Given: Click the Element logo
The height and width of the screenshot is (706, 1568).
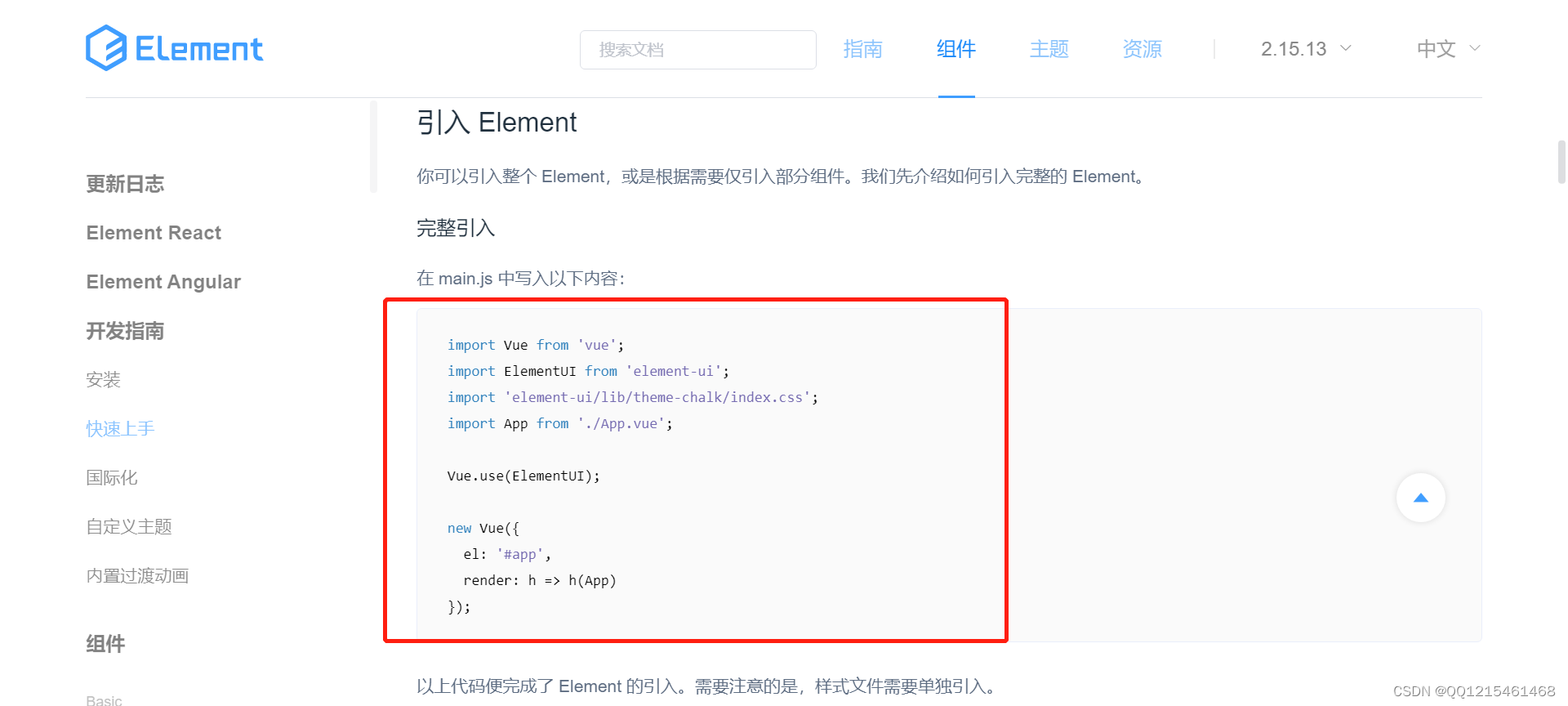Looking at the screenshot, I should [175, 48].
